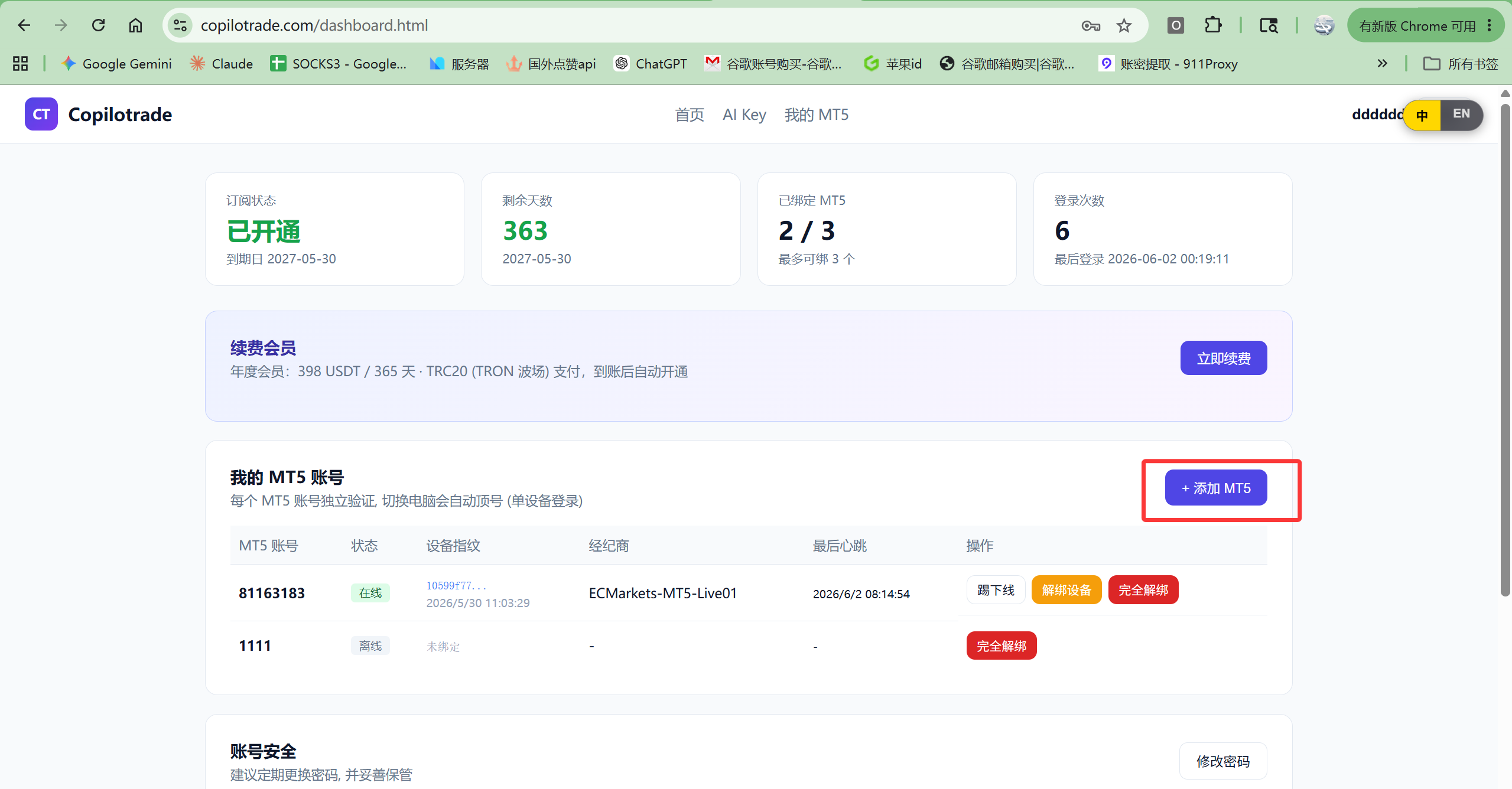1512x789 pixels.
Task: Reload the page with the refresh icon
Action: click(x=98, y=25)
